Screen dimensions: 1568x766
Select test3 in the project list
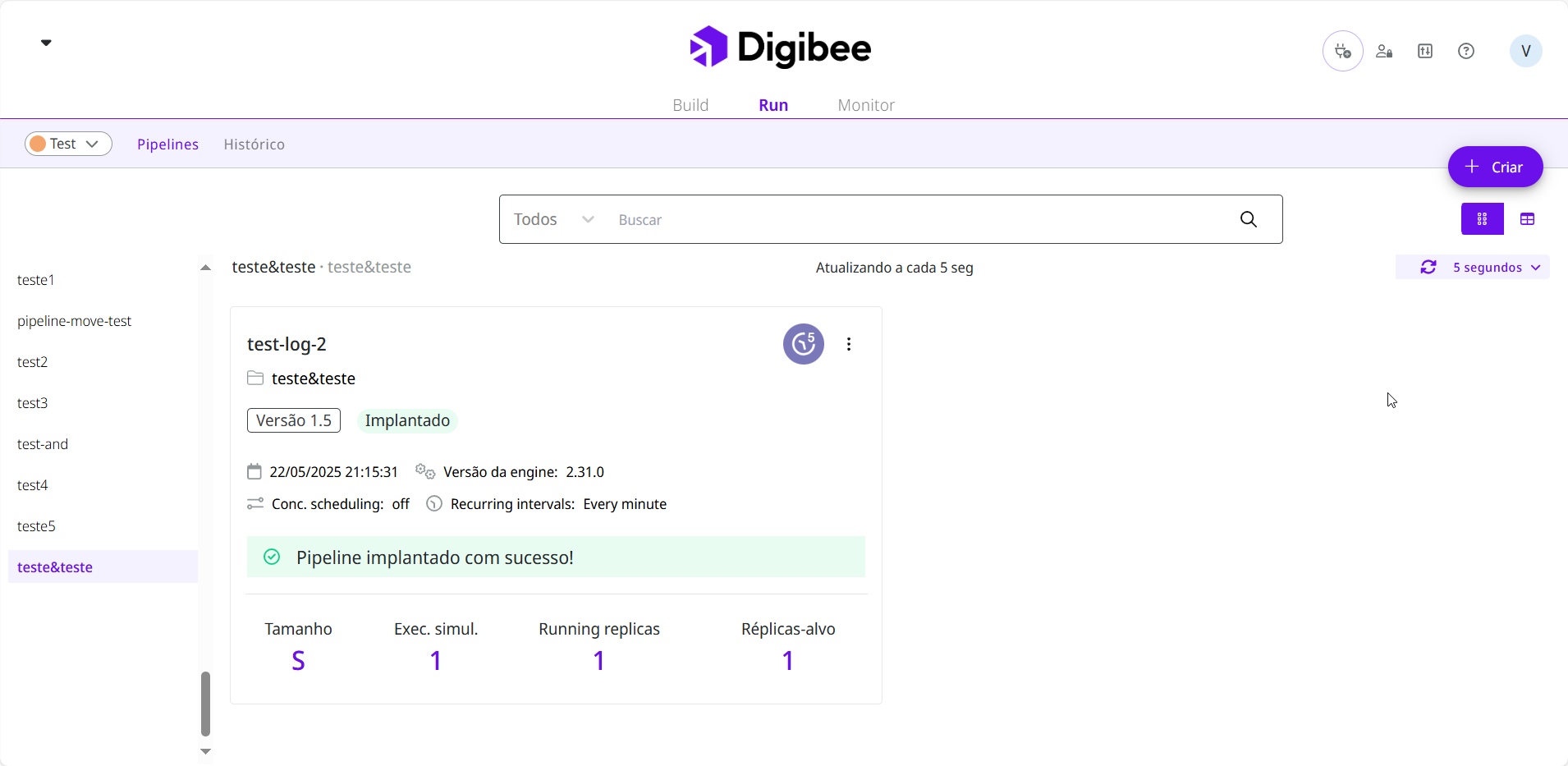pyautogui.click(x=33, y=403)
